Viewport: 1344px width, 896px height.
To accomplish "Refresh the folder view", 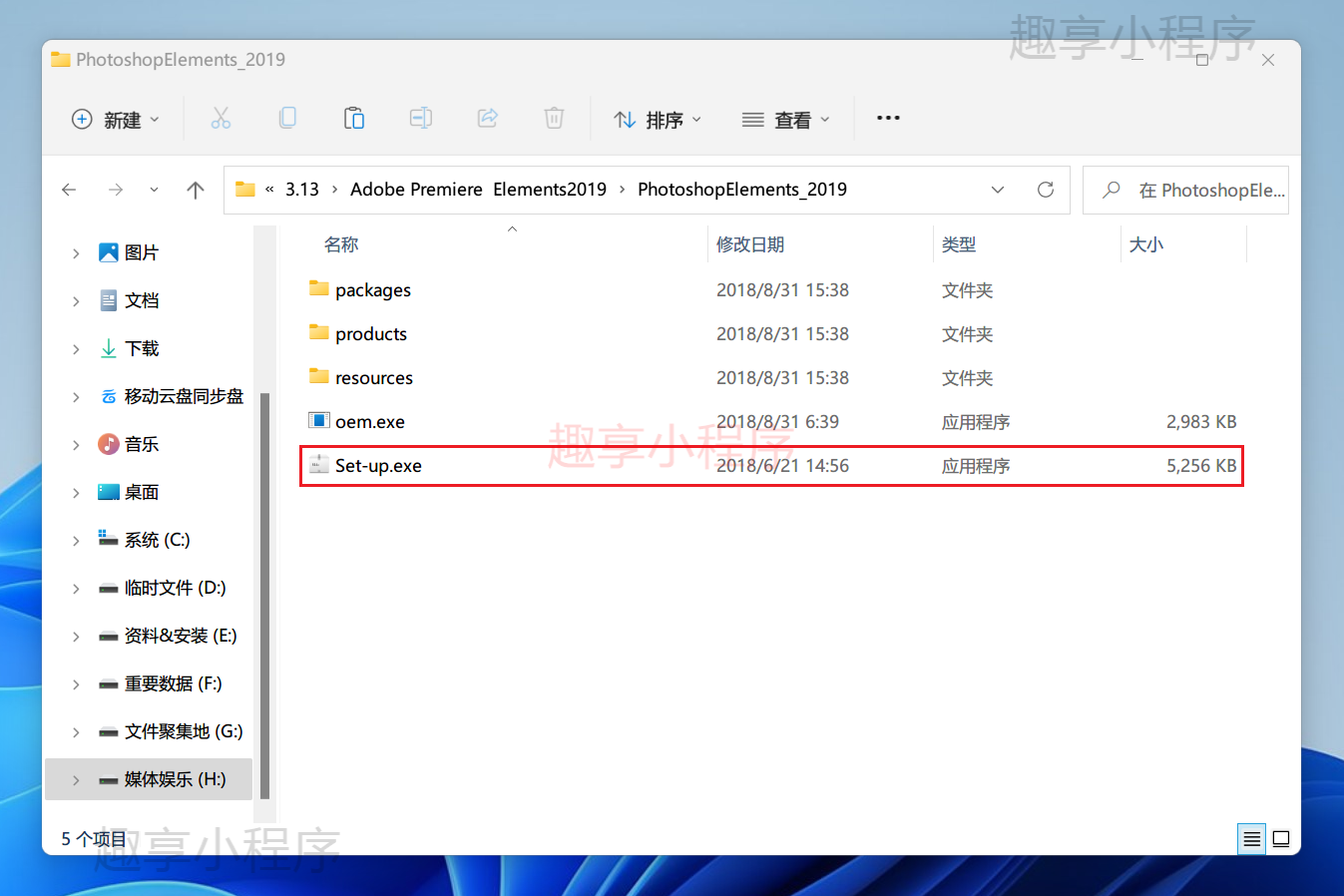I will pyautogui.click(x=1046, y=190).
